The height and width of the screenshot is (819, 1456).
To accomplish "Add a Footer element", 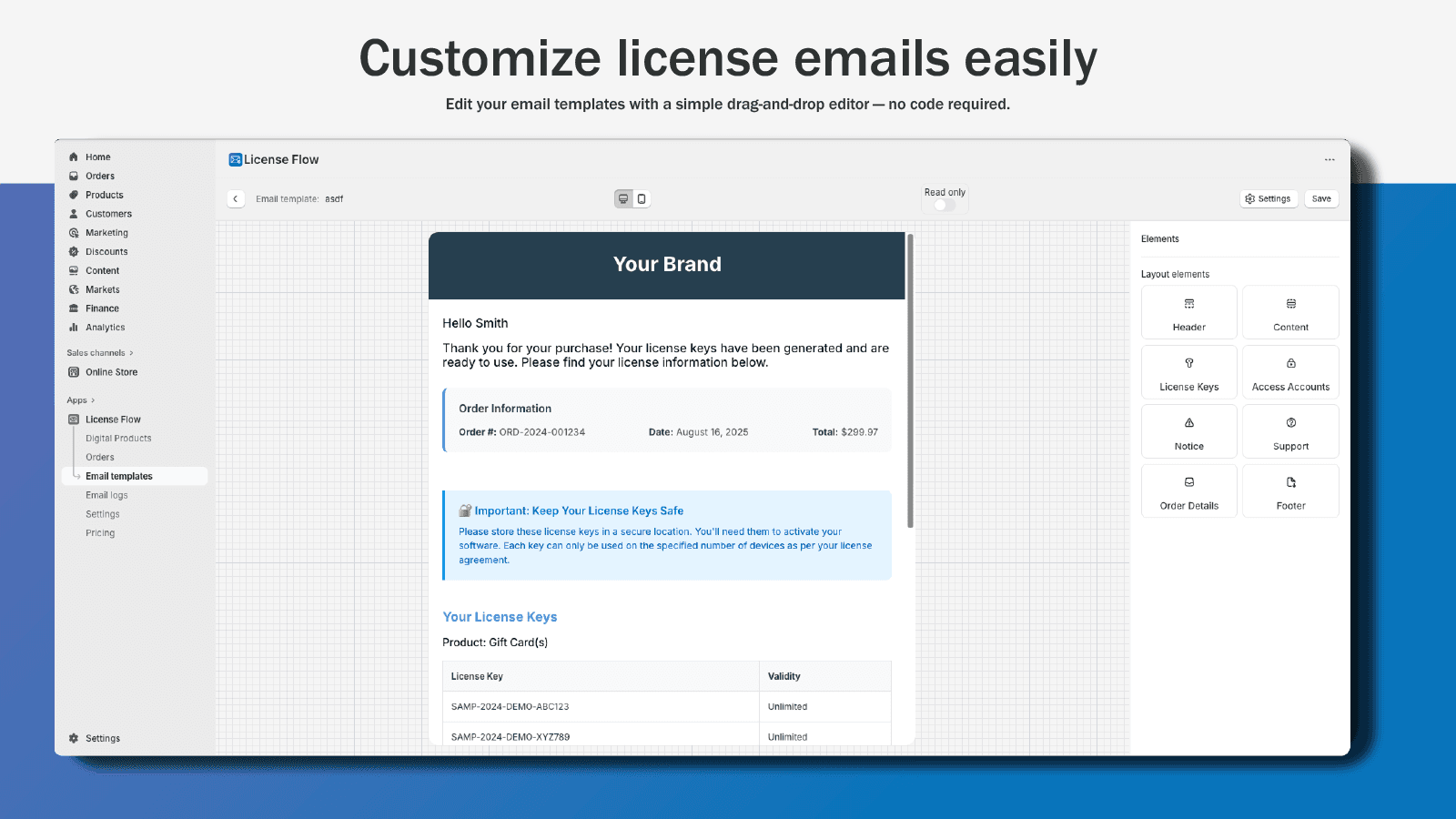I will [1290, 490].
